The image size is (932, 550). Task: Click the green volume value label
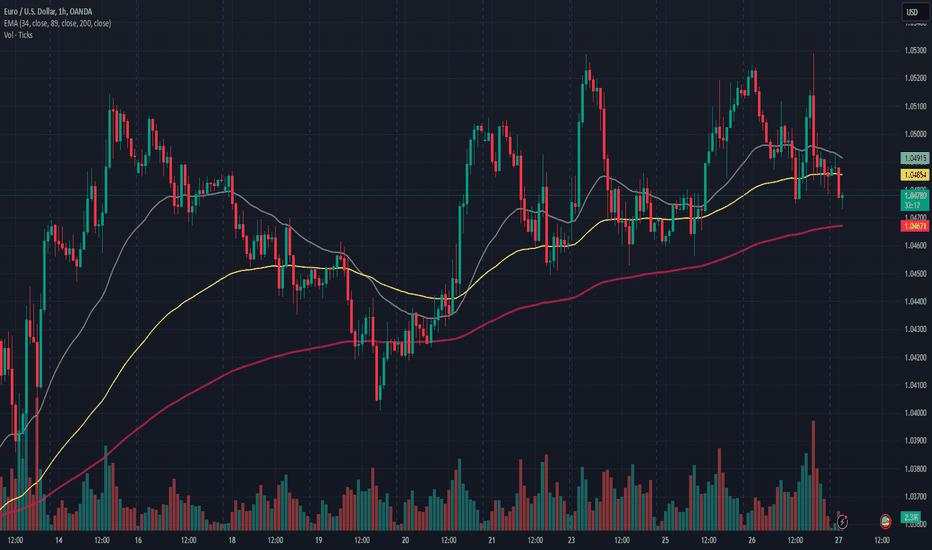912,516
